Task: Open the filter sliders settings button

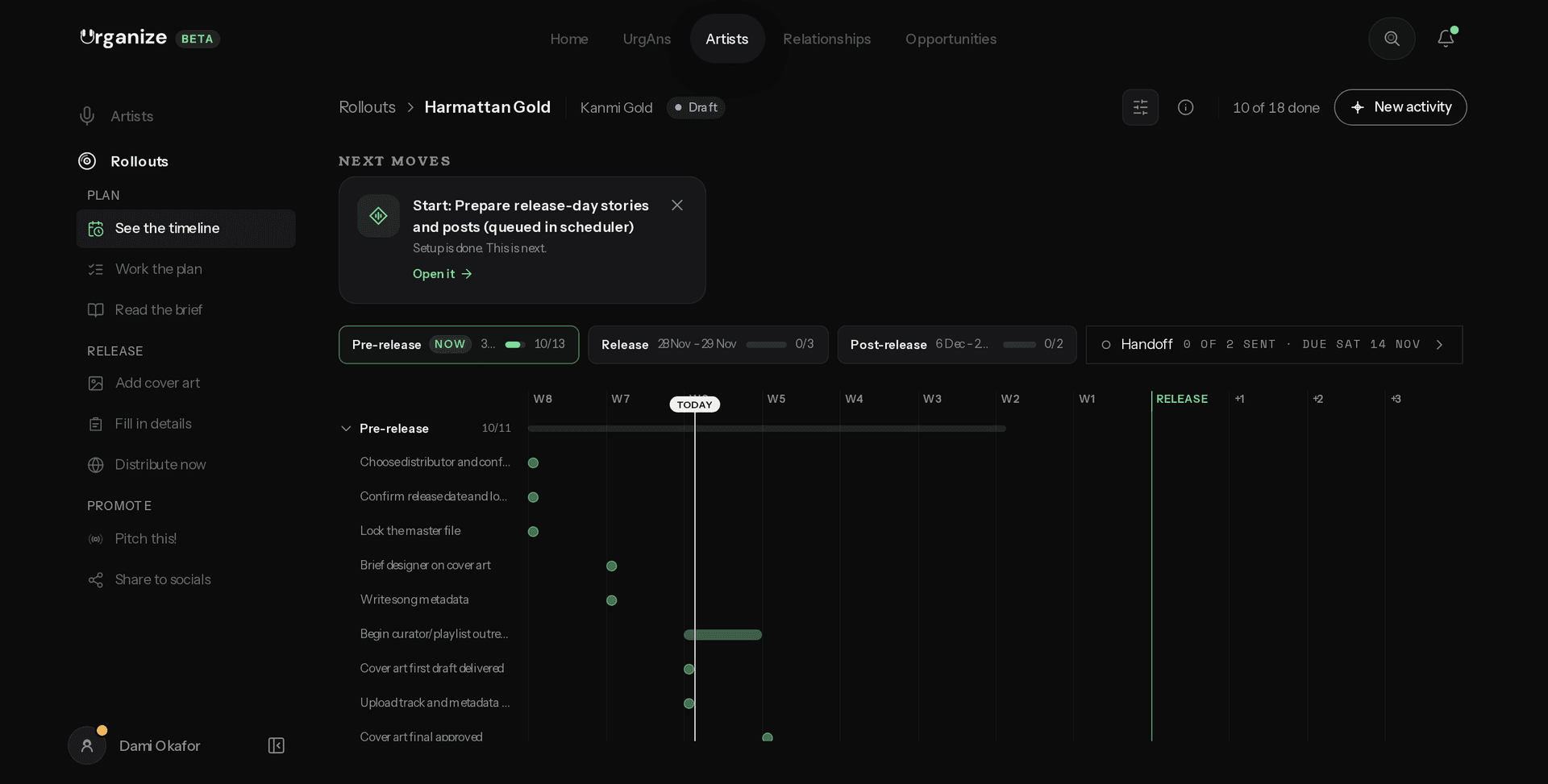Action: [x=1140, y=107]
